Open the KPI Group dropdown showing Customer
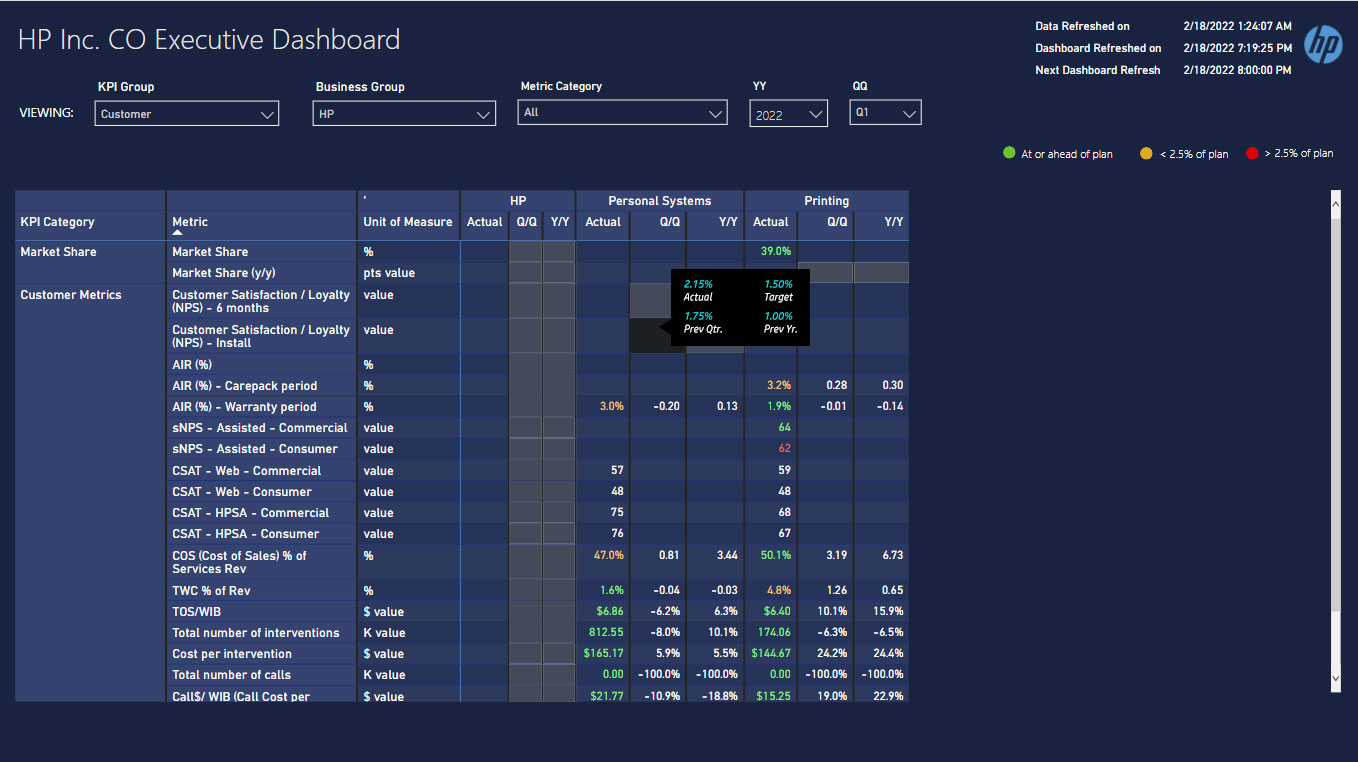Screen dimensions: 1358x762 tap(187, 114)
